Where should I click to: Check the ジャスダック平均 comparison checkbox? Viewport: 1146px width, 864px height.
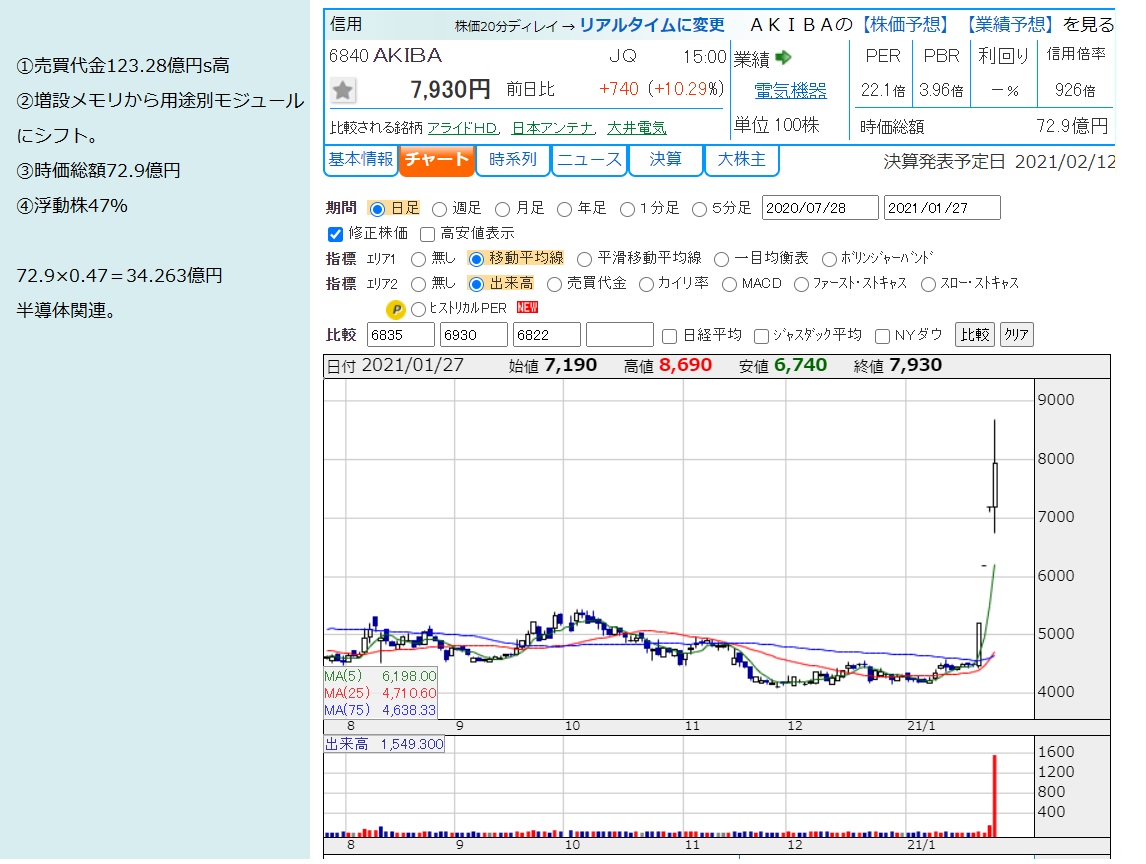coord(761,336)
